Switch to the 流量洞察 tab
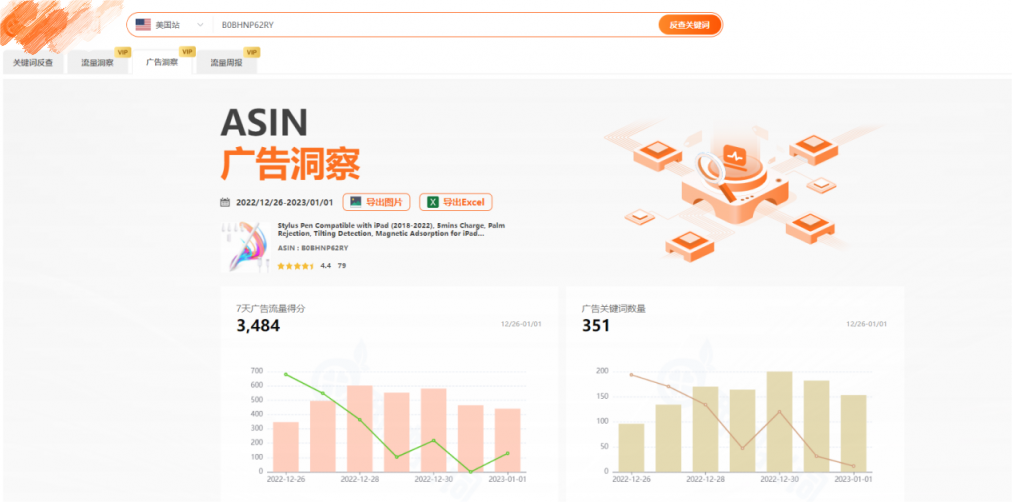The width and height of the screenshot is (1012, 502). (x=97, y=63)
